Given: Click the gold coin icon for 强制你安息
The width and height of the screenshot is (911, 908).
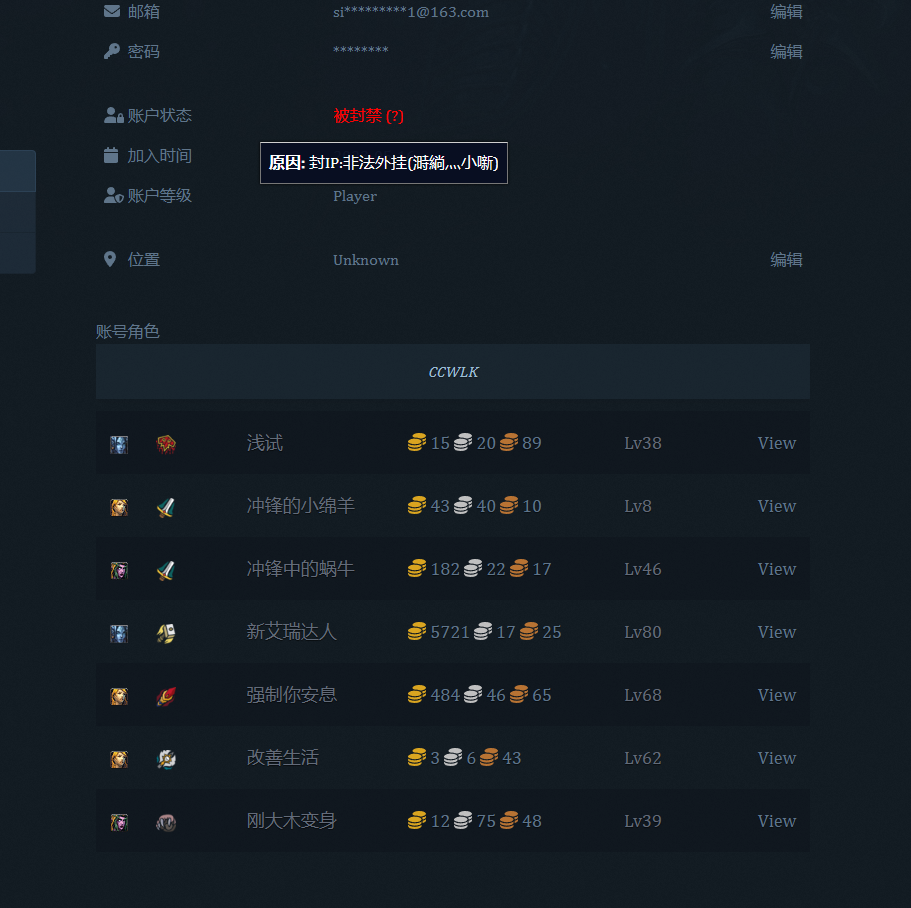Looking at the screenshot, I should 417,695.
